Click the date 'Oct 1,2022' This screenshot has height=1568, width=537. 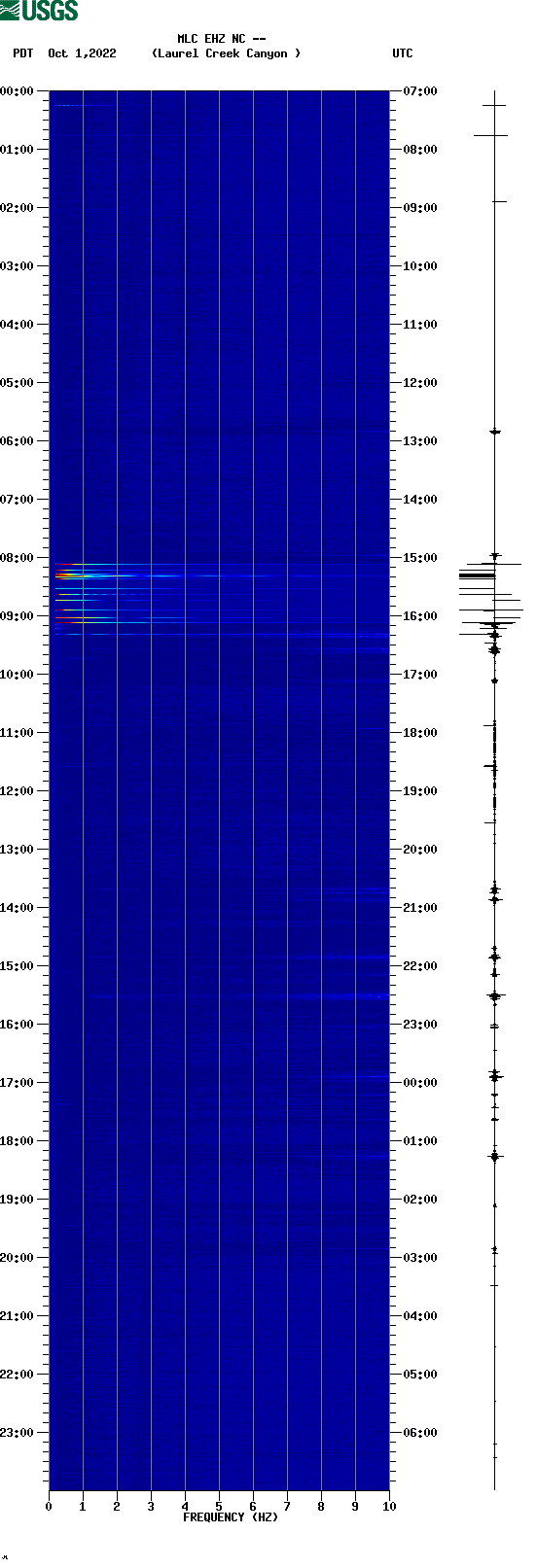pos(82,53)
